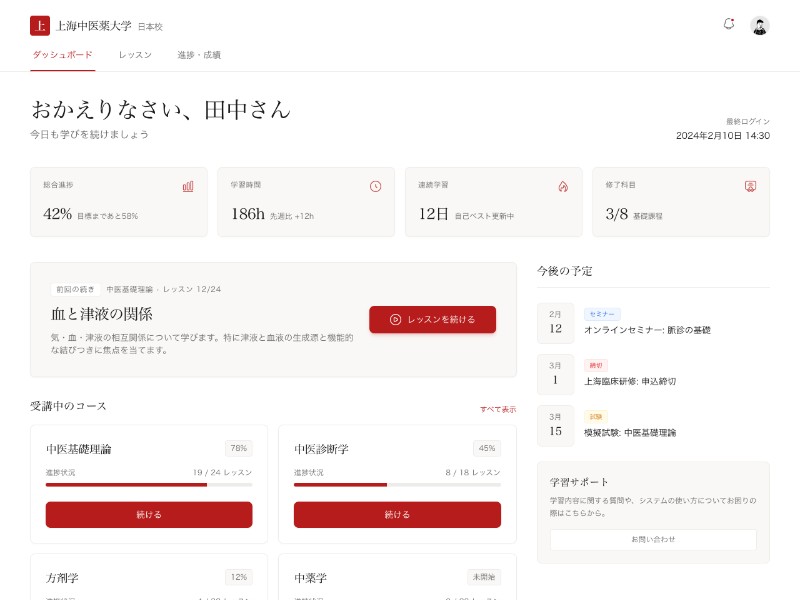
Task: Click the セミナー badge on the February event
Action: (x=602, y=313)
